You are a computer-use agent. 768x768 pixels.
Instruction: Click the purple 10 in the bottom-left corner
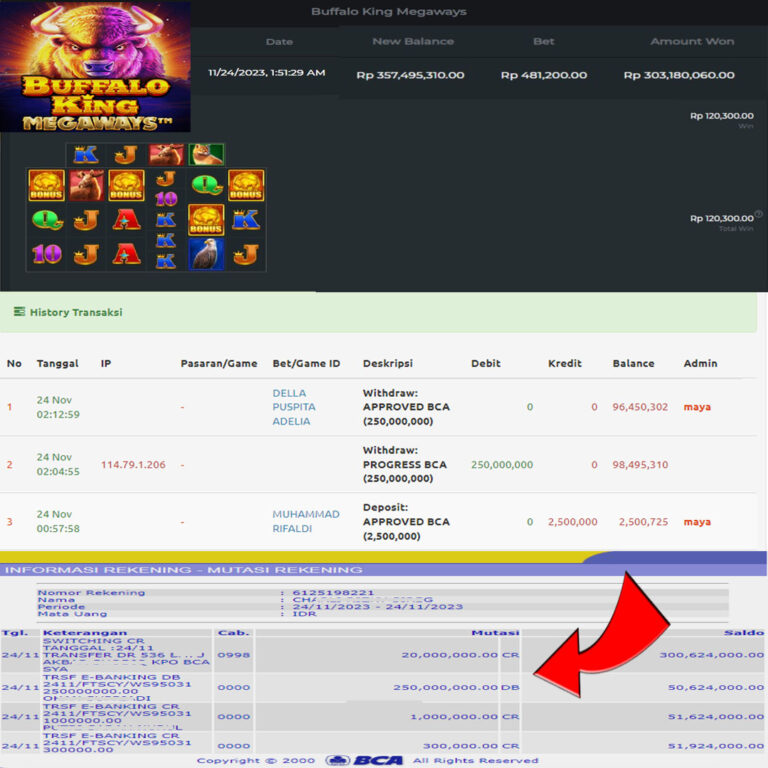tap(46, 254)
